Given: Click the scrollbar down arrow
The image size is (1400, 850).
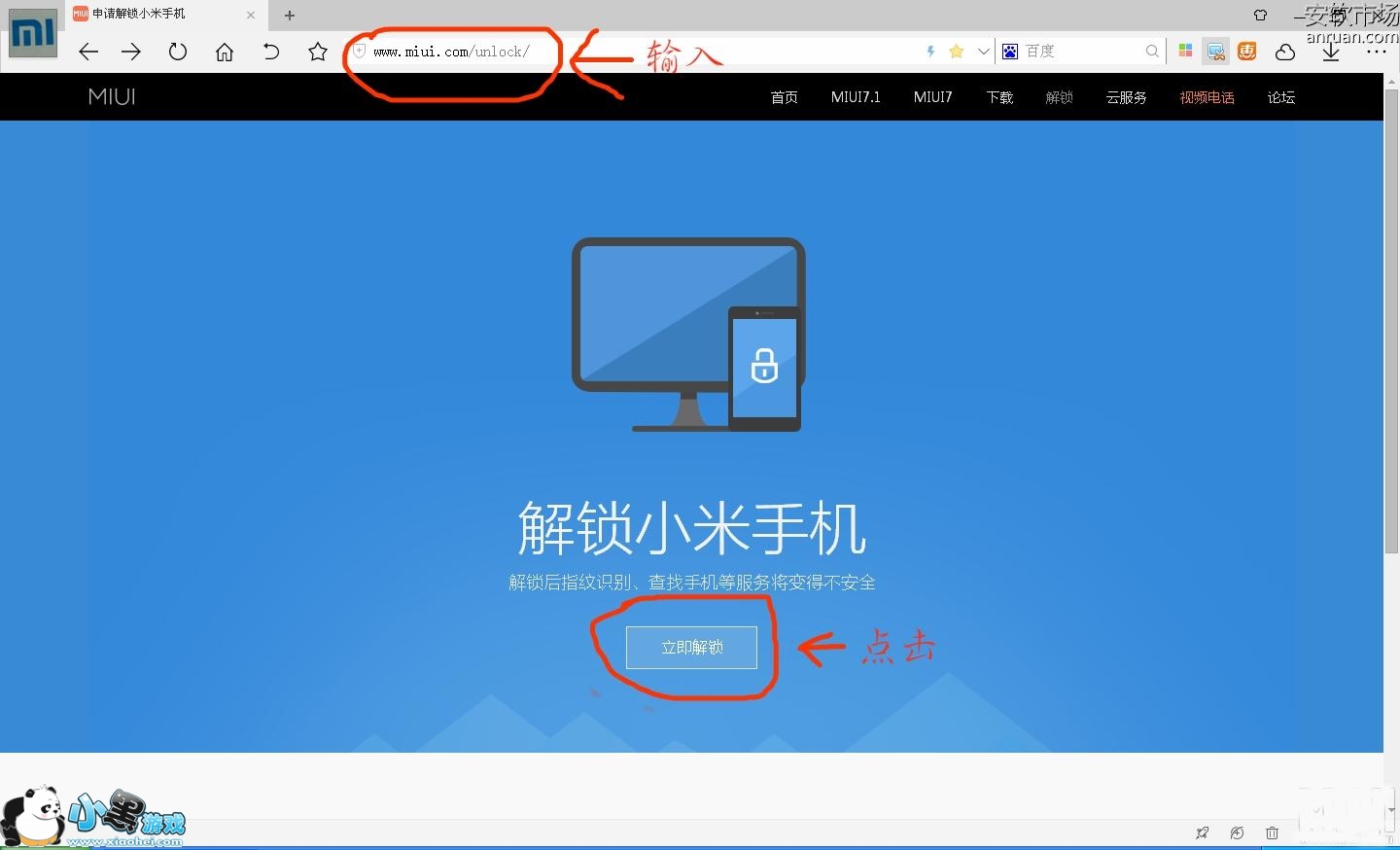Looking at the screenshot, I should pyautogui.click(x=1391, y=809).
